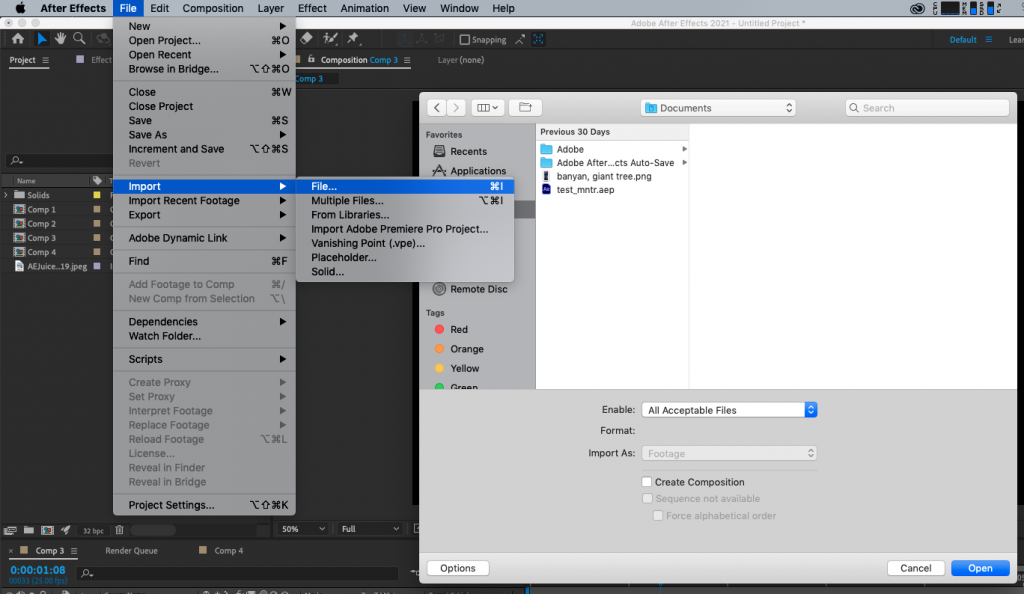Check the Create Composition option
1024x594 pixels.
(x=646, y=481)
